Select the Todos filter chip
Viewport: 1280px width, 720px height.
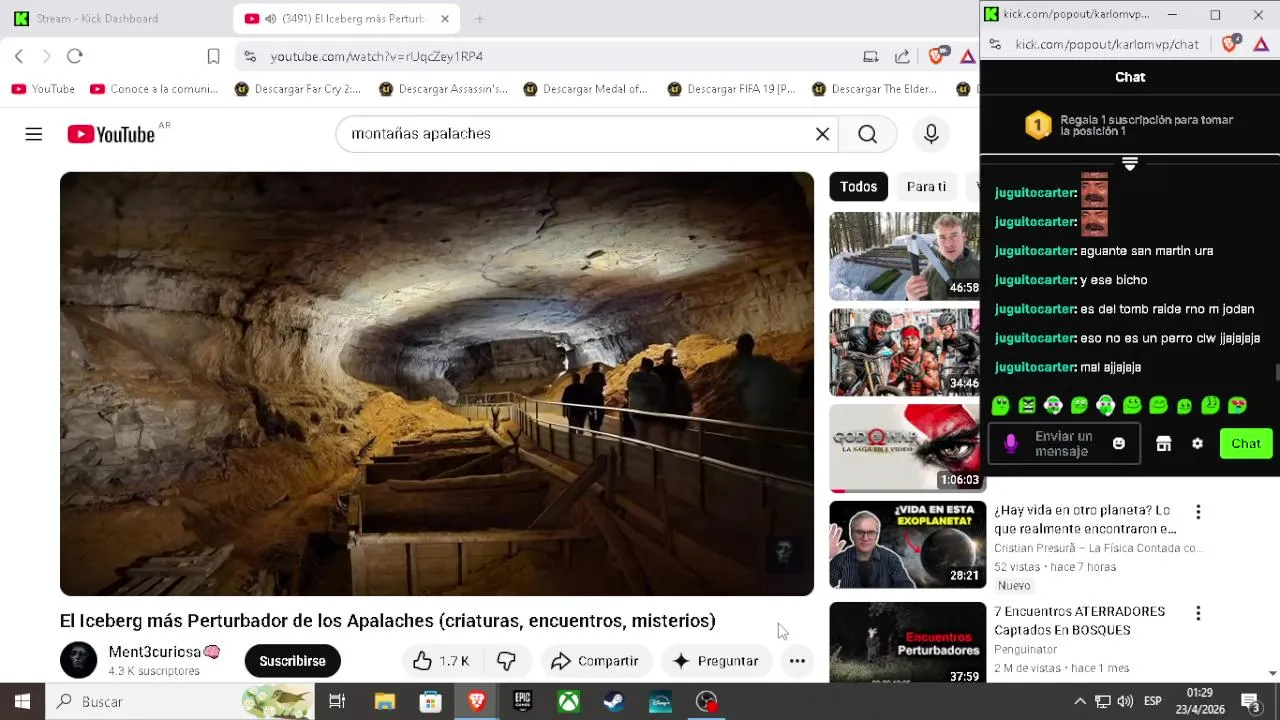[x=858, y=187]
